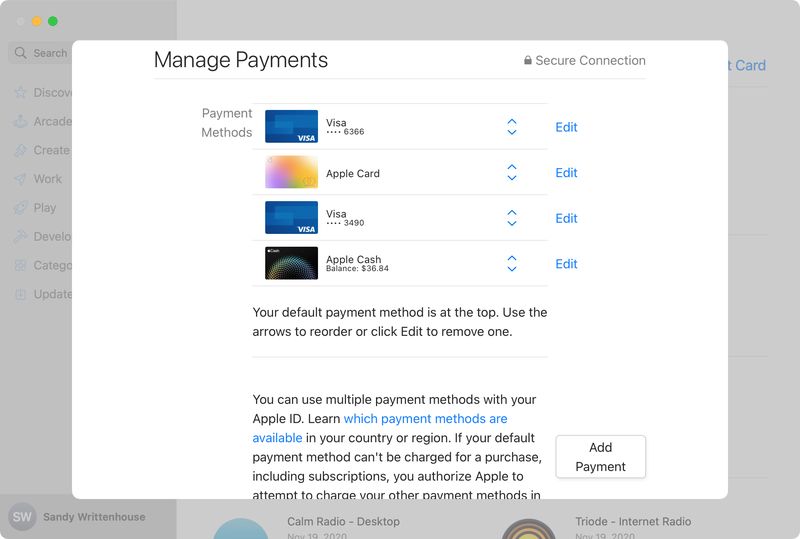The height and width of the screenshot is (539, 800).
Task: Move Visa 3490 up with arrow
Action: [x=512, y=212]
